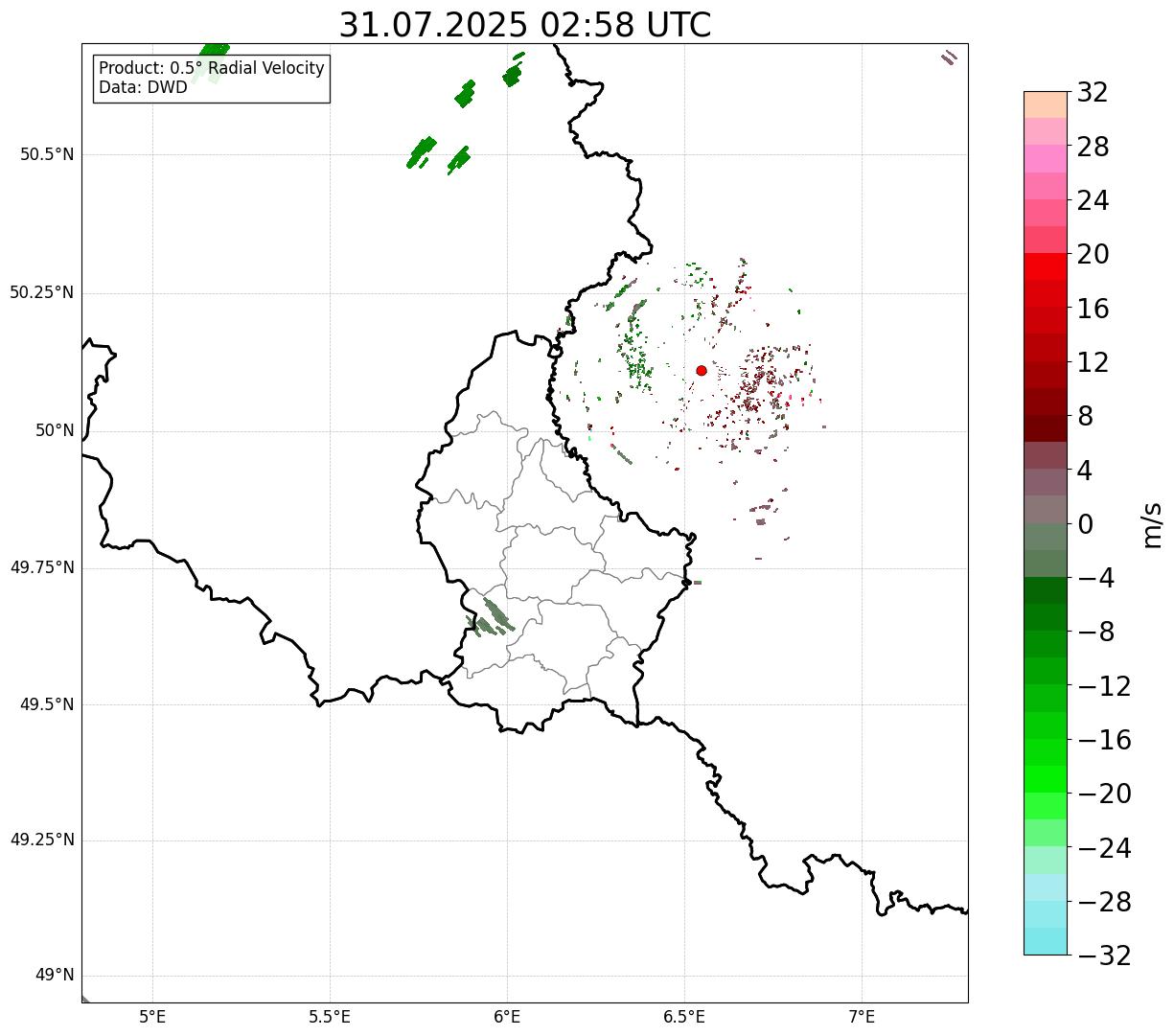
Task: Click the 49°N latitude label
Action: 56,976
